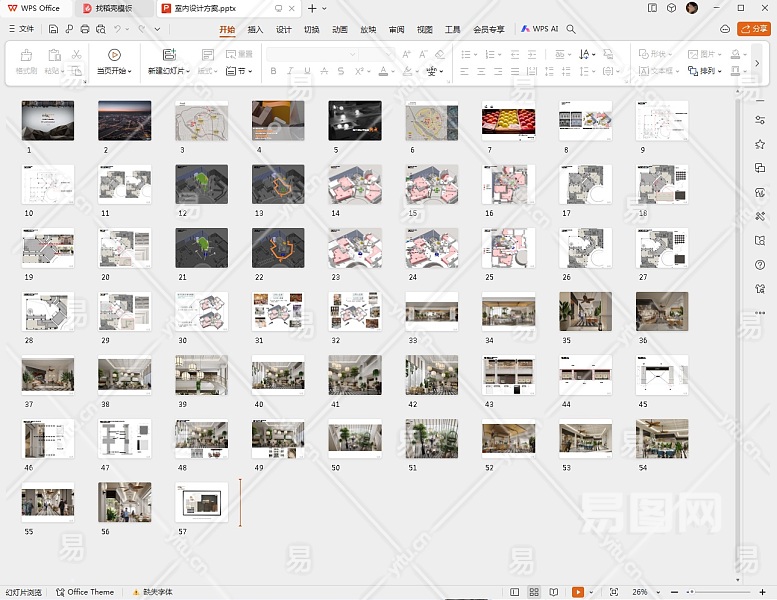Click the WPS AI button
The image size is (777, 600).
click(540, 29)
